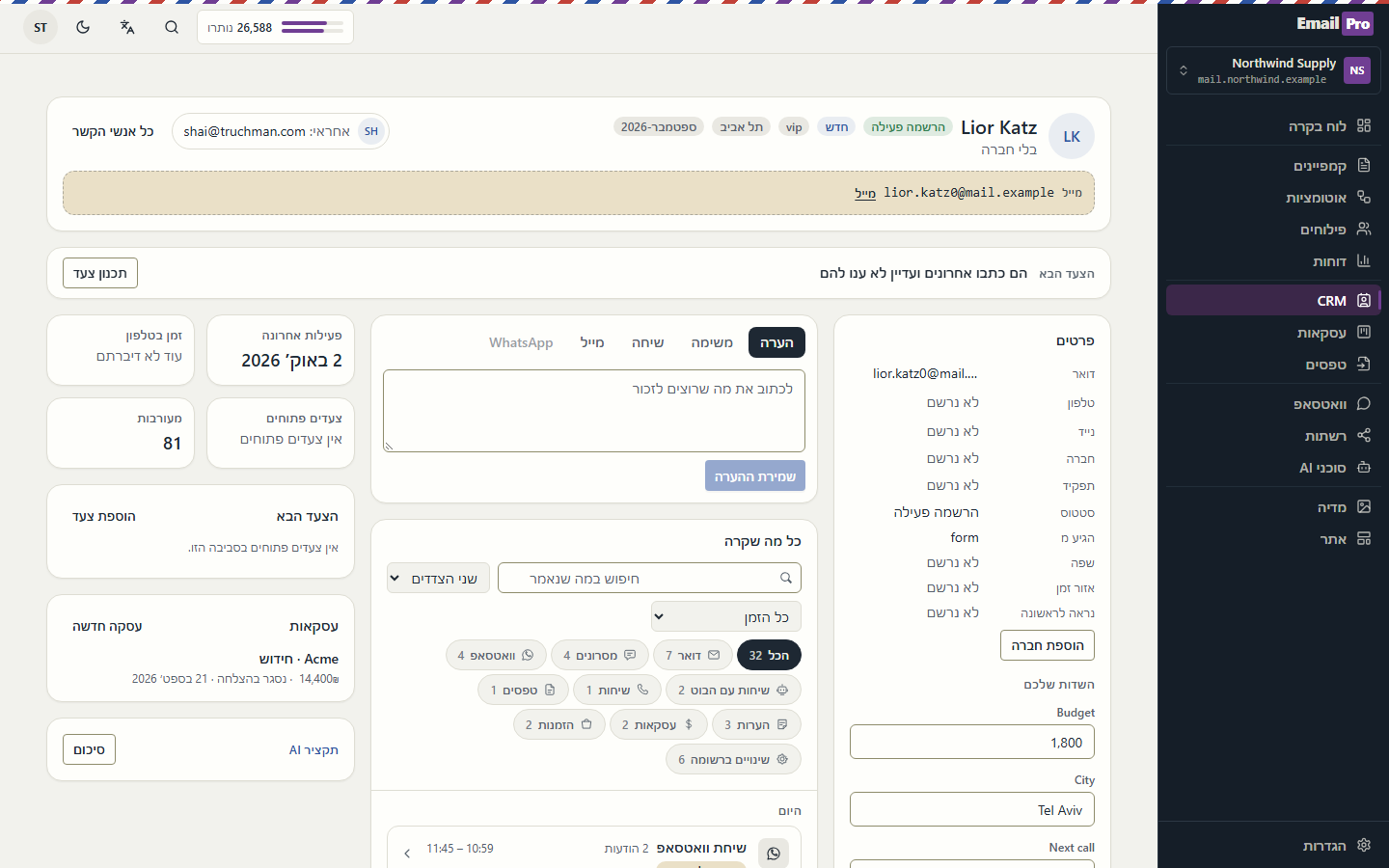Open אתר site in sidebar
Image resolution: width=1389 pixels, height=868 pixels.
click(1273, 539)
